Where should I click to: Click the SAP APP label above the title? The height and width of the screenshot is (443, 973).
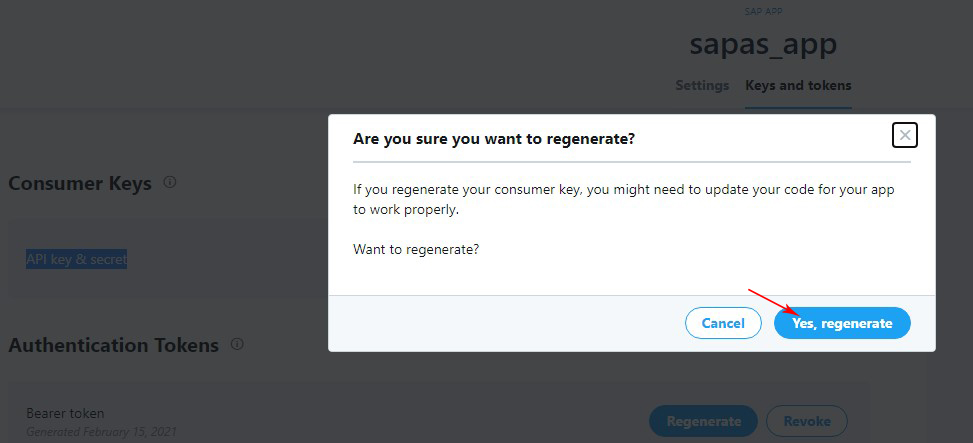763,12
